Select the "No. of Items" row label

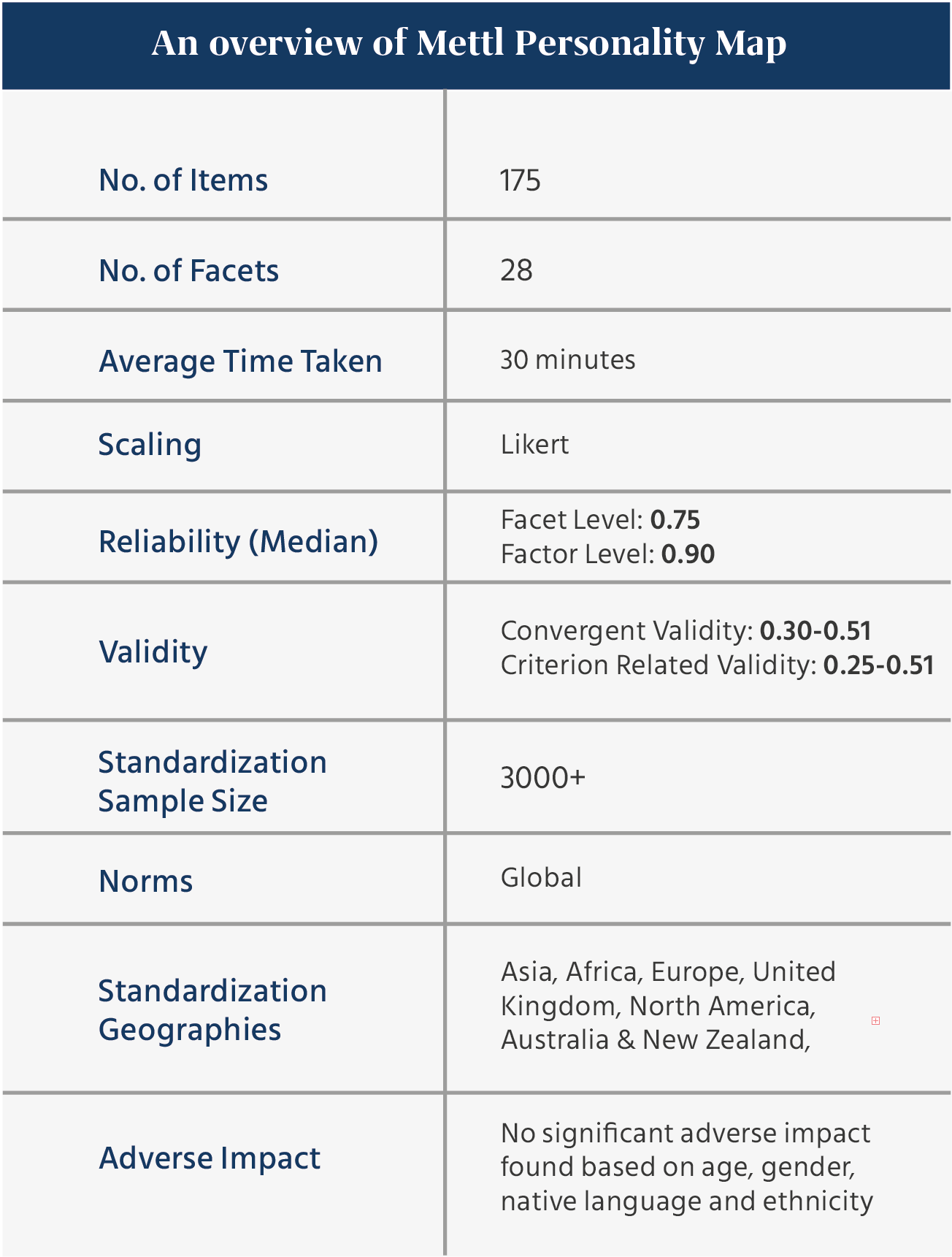(183, 180)
